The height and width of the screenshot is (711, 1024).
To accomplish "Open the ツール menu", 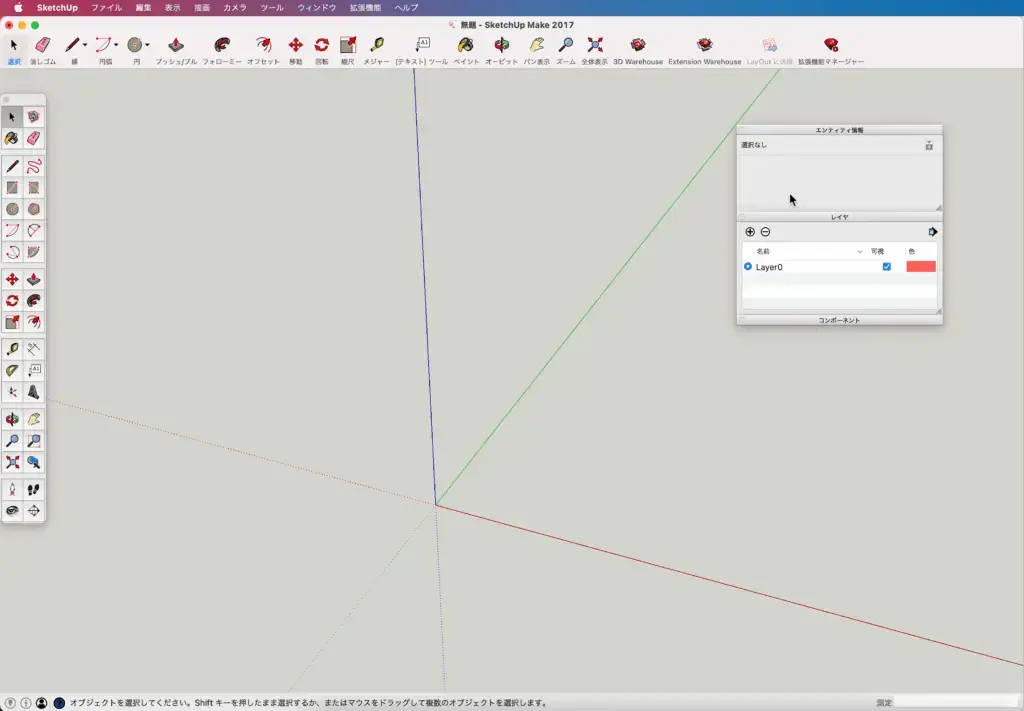I will [272, 8].
